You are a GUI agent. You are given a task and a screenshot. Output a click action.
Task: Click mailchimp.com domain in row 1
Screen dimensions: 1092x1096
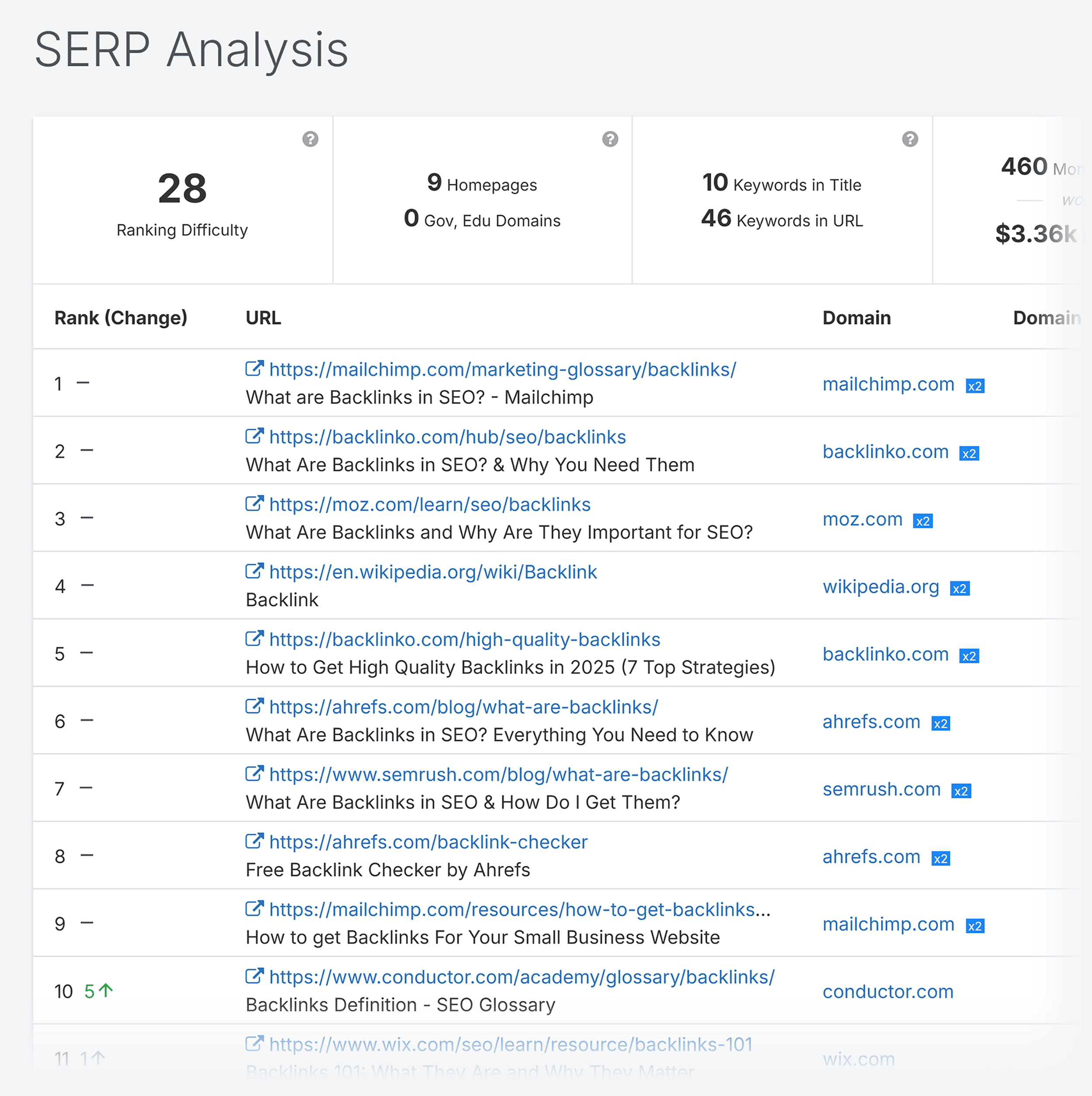888,385
